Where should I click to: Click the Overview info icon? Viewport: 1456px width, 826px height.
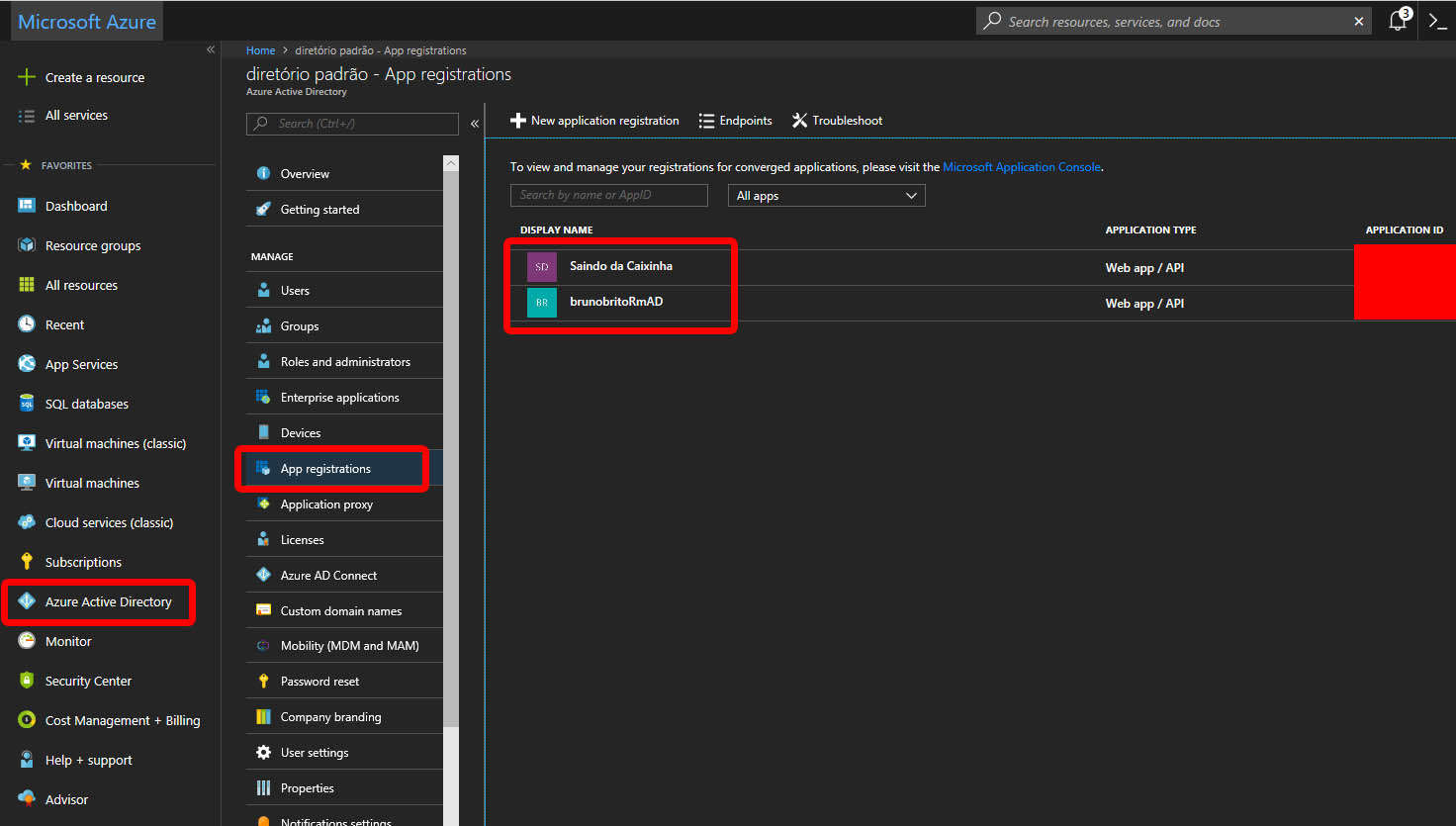pyautogui.click(x=263, y=173)
